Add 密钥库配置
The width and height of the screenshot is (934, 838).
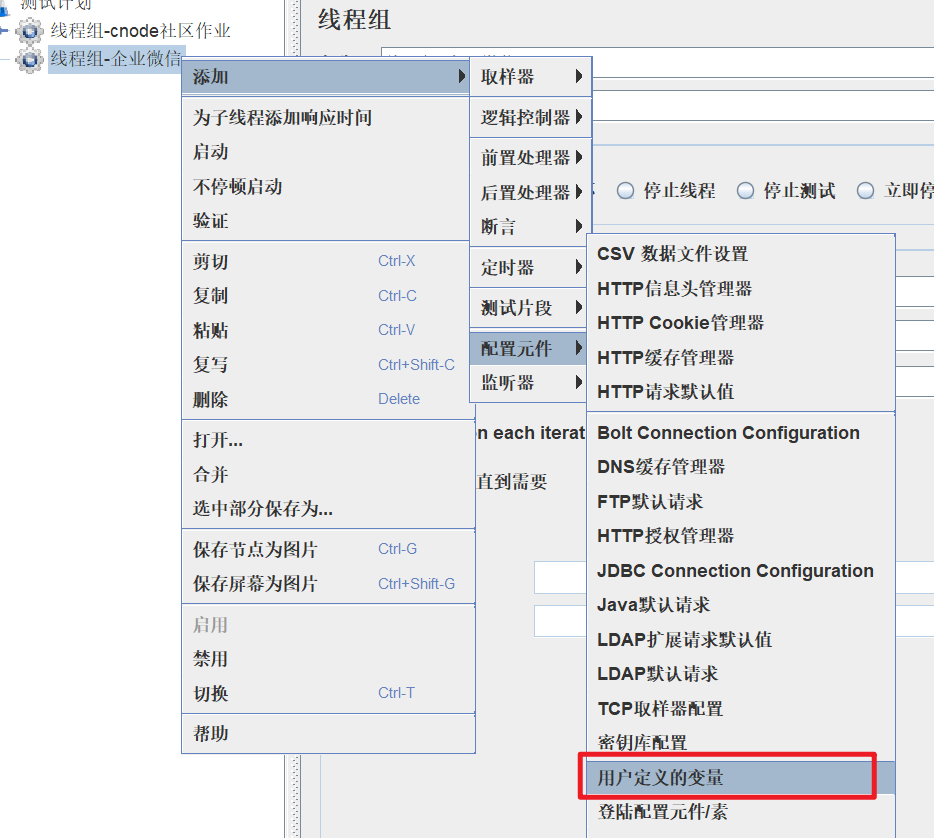pyautogui.click(x=741, y=743)
